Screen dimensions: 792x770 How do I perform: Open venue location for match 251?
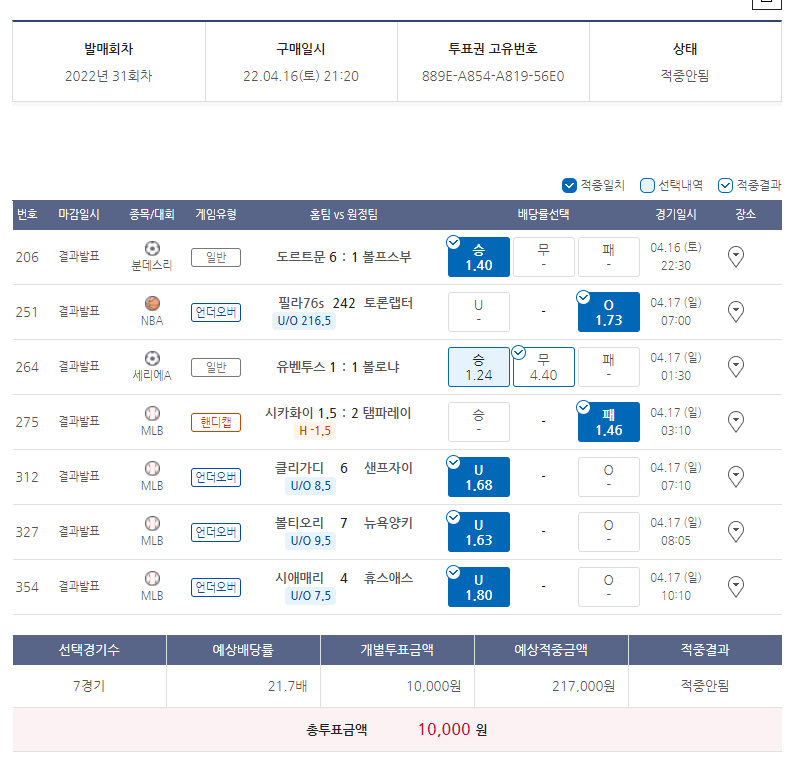(x=735, y=312)
